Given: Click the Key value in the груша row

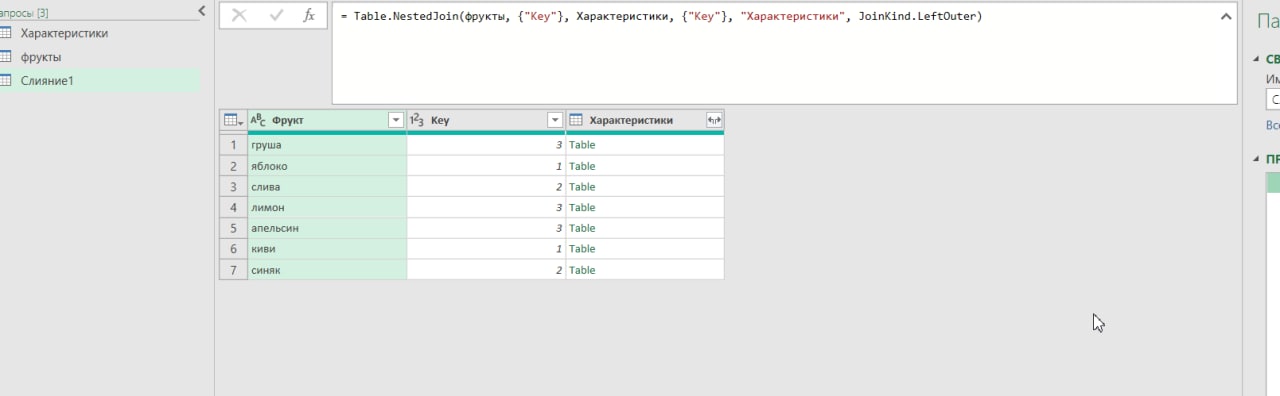Looking at the screenshot, I should tap(486, 145).
